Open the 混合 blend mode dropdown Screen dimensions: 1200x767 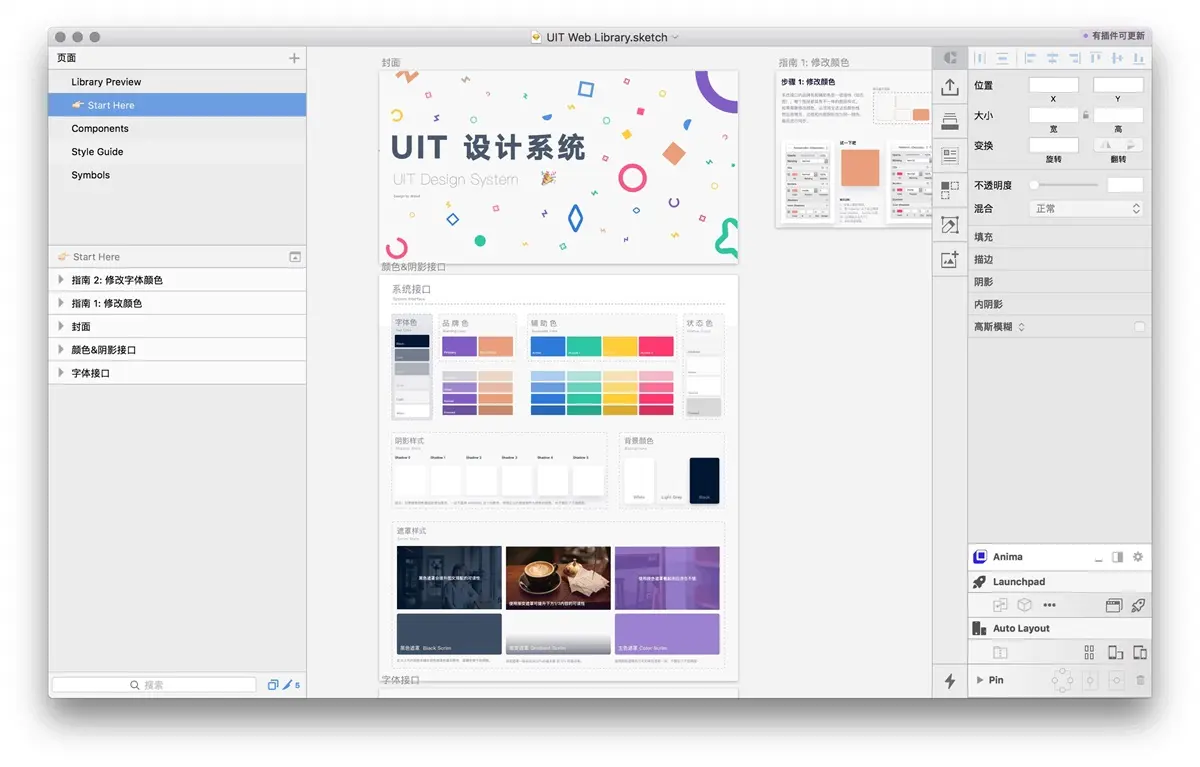(1086, 209)
